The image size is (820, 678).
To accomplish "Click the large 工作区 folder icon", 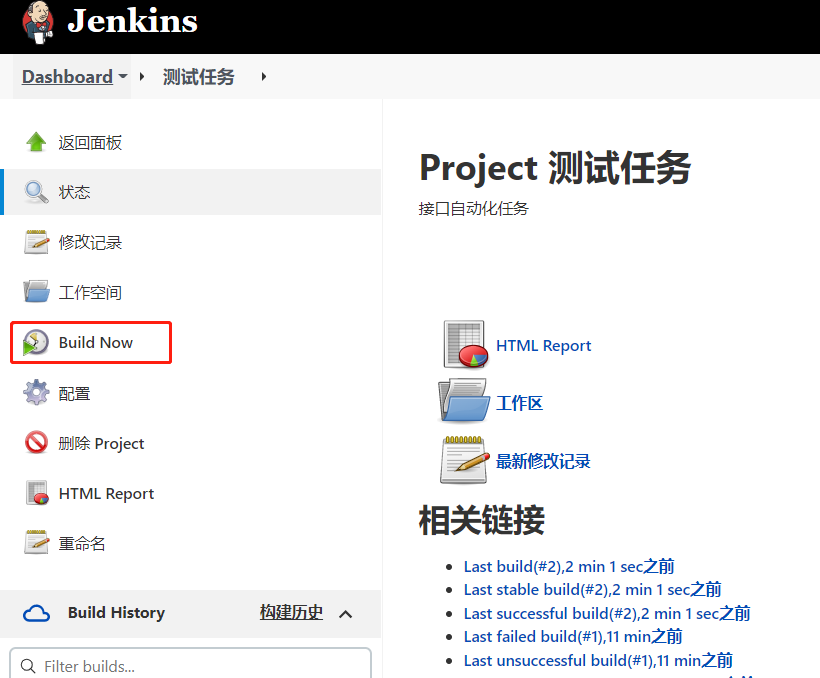I will (464, 402).
